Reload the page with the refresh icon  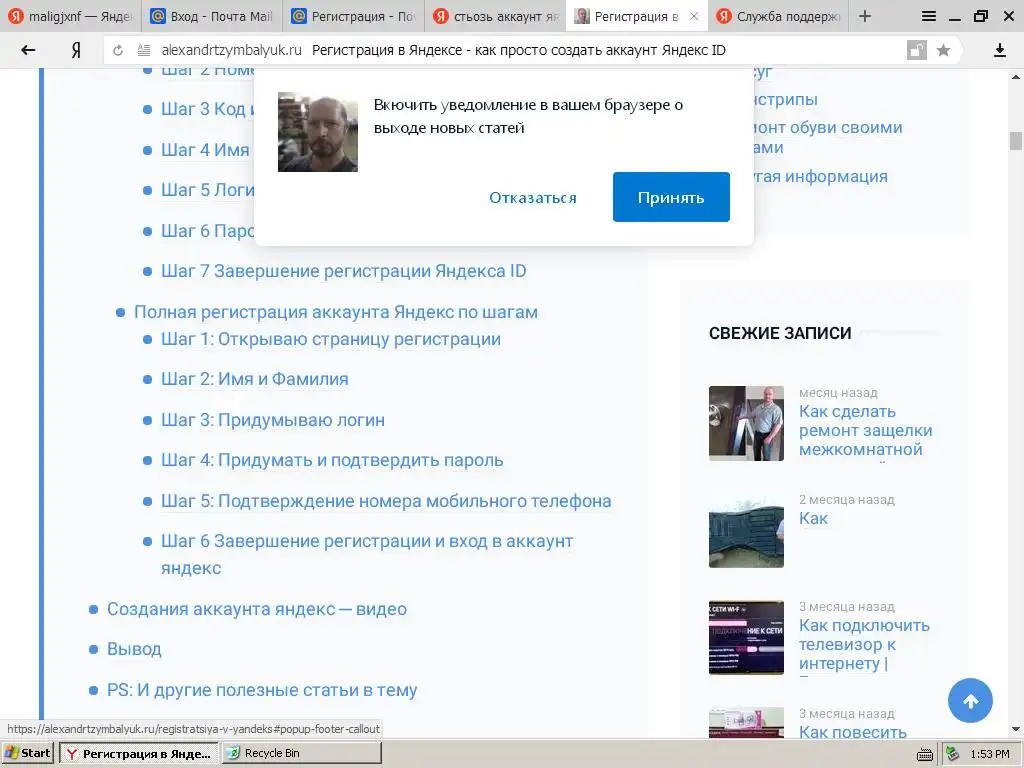pos(118,50)
